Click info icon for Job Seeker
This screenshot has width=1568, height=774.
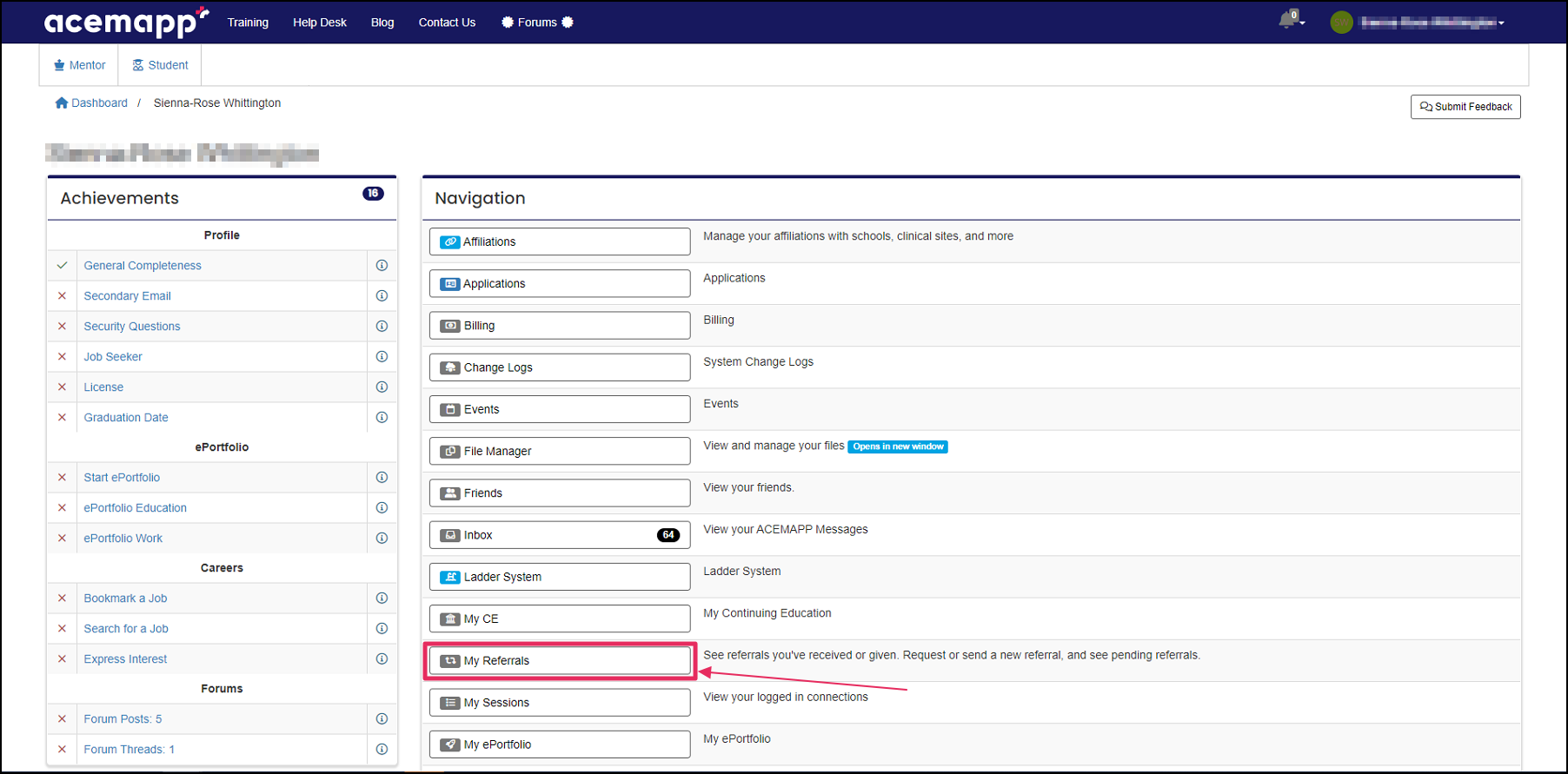[x=382, y=357]
